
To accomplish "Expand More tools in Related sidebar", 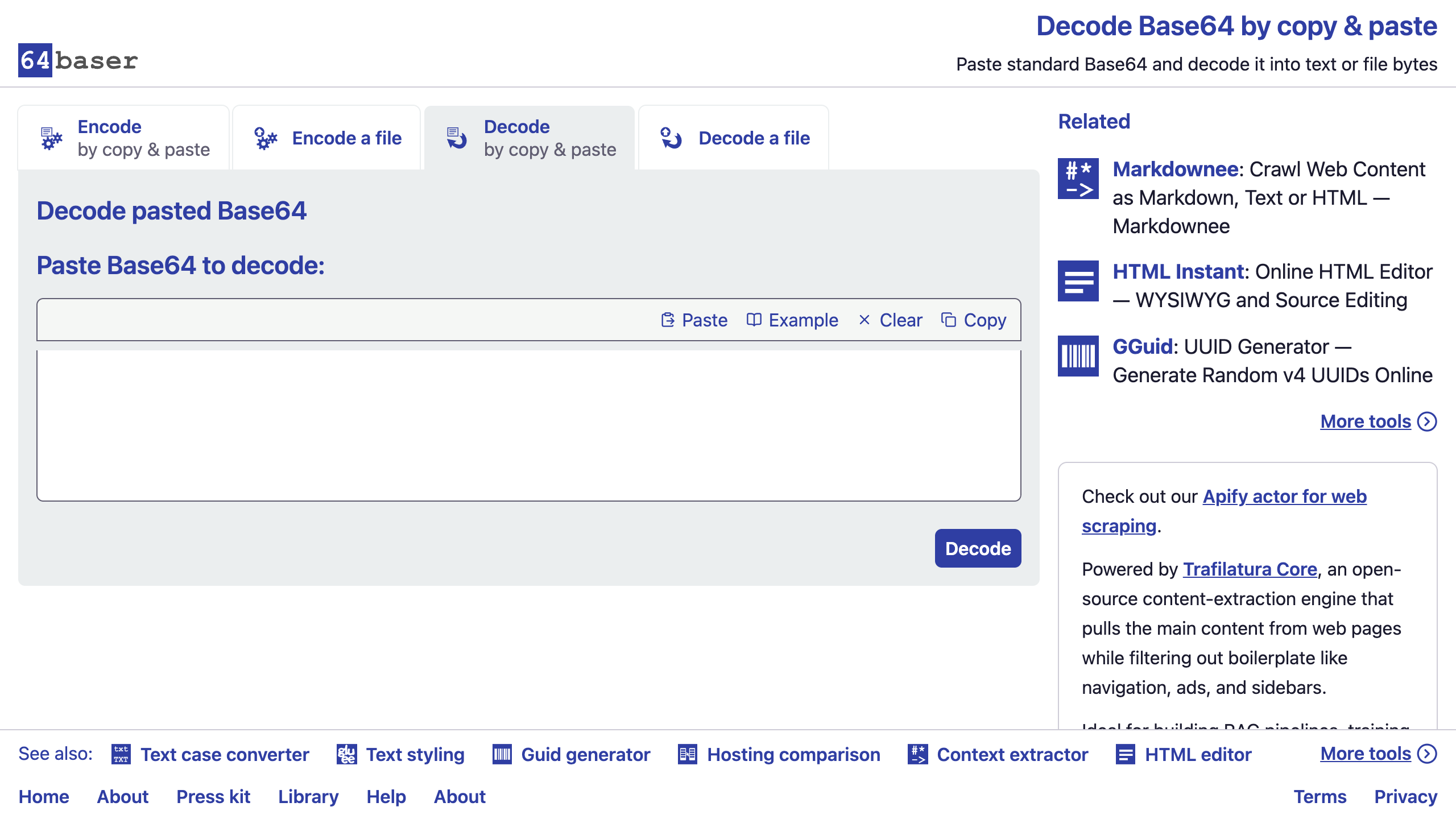I will click(1379, 421).
